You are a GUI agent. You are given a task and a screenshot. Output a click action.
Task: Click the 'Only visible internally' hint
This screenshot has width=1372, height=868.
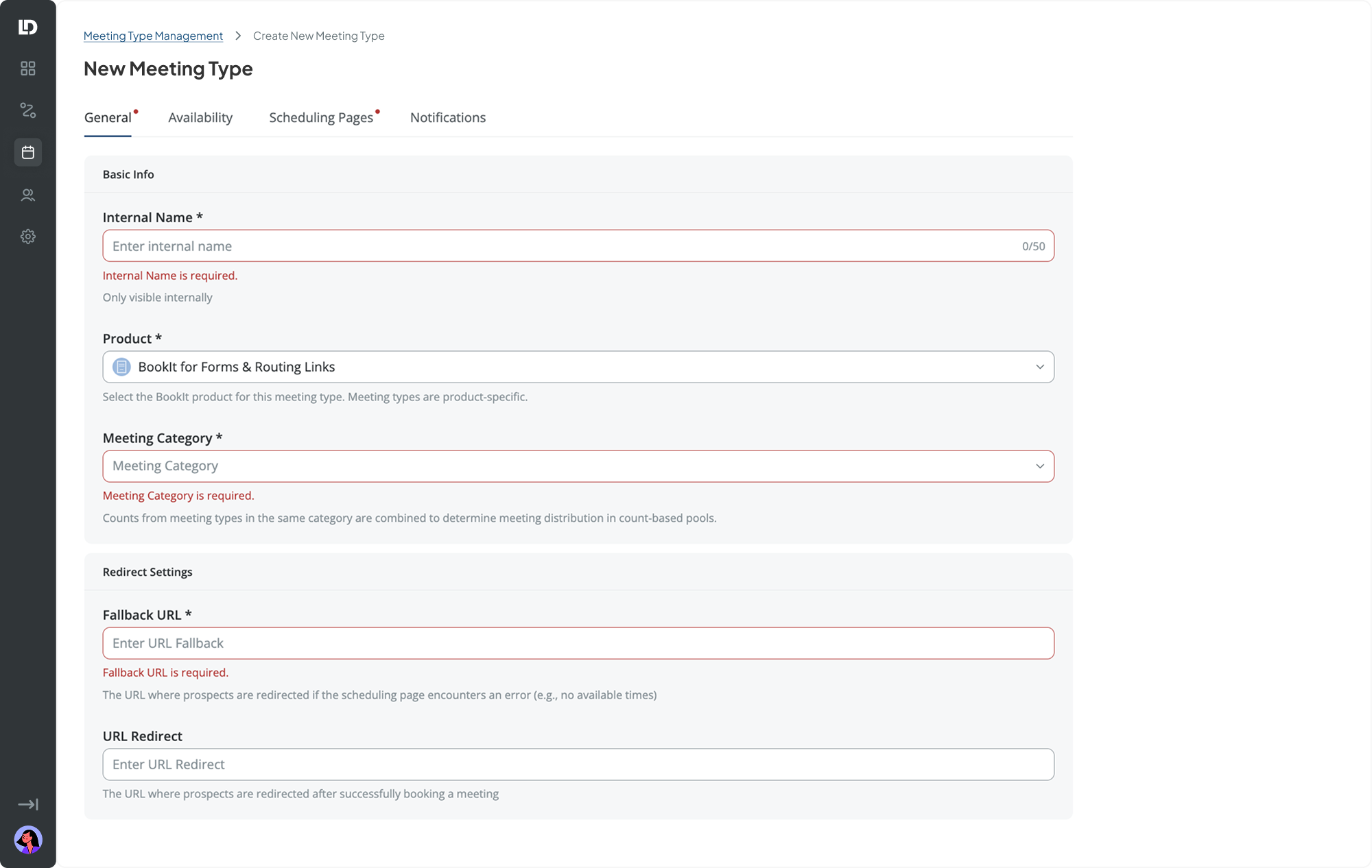coord(158,298)
